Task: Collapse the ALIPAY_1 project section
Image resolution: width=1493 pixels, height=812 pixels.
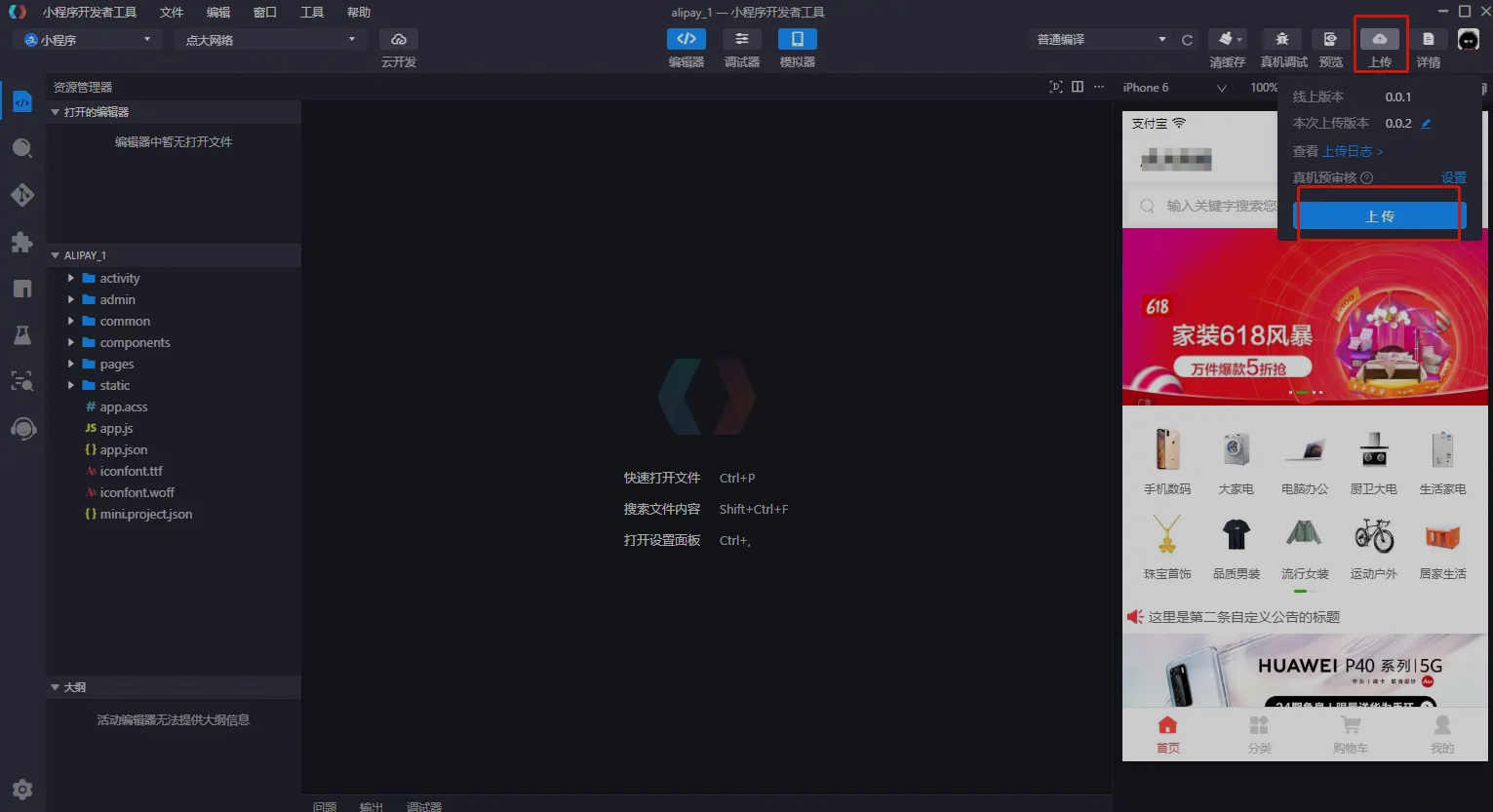Action: pyautogui.click(x=174, y=255)
